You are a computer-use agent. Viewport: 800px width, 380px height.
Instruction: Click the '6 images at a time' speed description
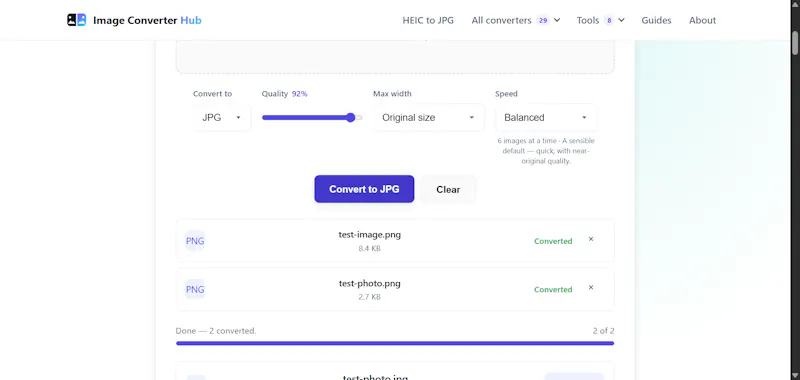[546, 151]
